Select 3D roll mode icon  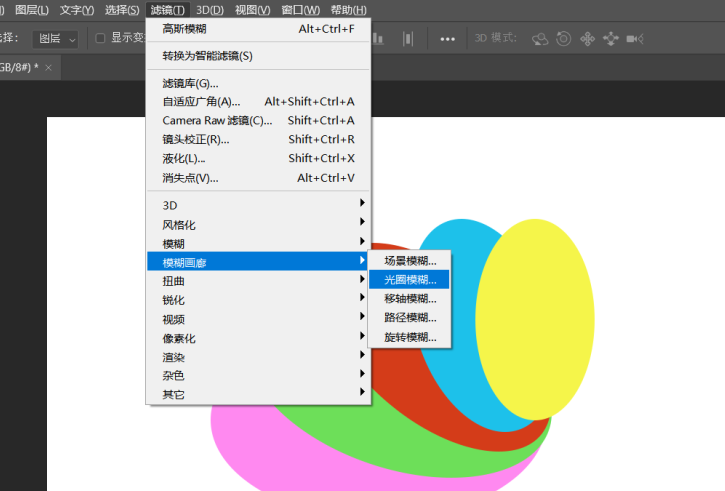(x=563, y=39)
